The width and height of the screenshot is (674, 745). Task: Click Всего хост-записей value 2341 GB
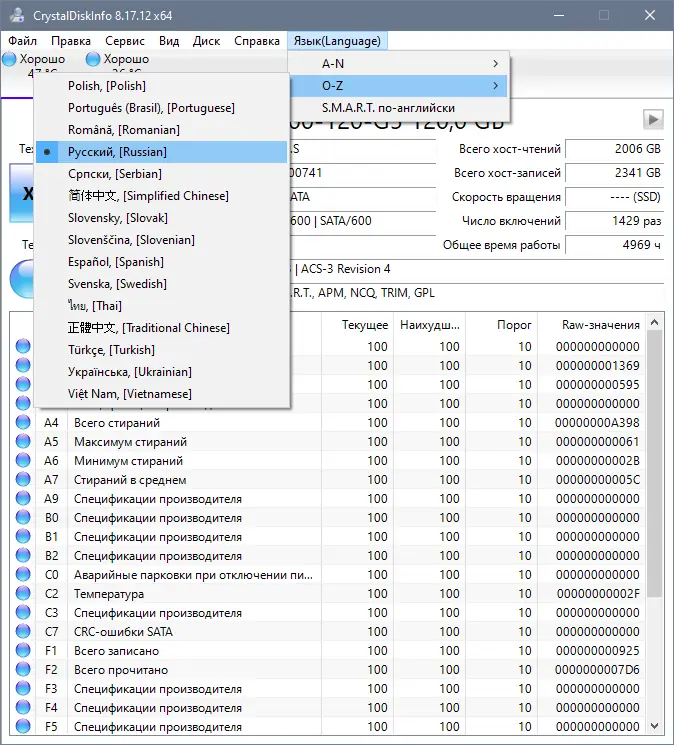tap(615, 173)
